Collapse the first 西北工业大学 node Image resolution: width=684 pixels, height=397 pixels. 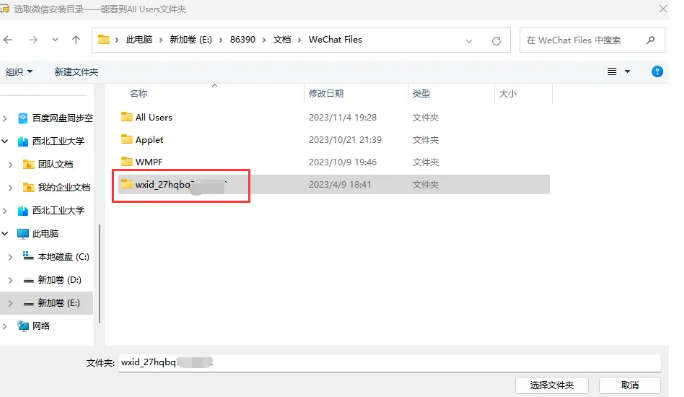coord(5,141)
